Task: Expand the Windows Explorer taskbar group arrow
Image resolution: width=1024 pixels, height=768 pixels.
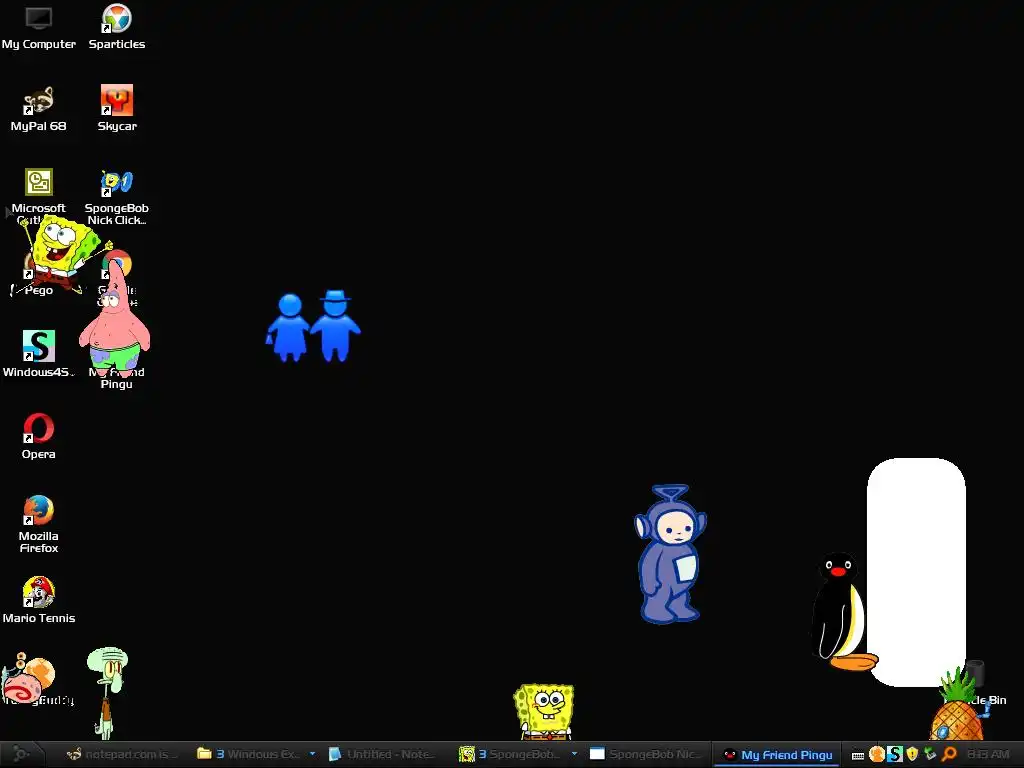Action: click(312, 754)
